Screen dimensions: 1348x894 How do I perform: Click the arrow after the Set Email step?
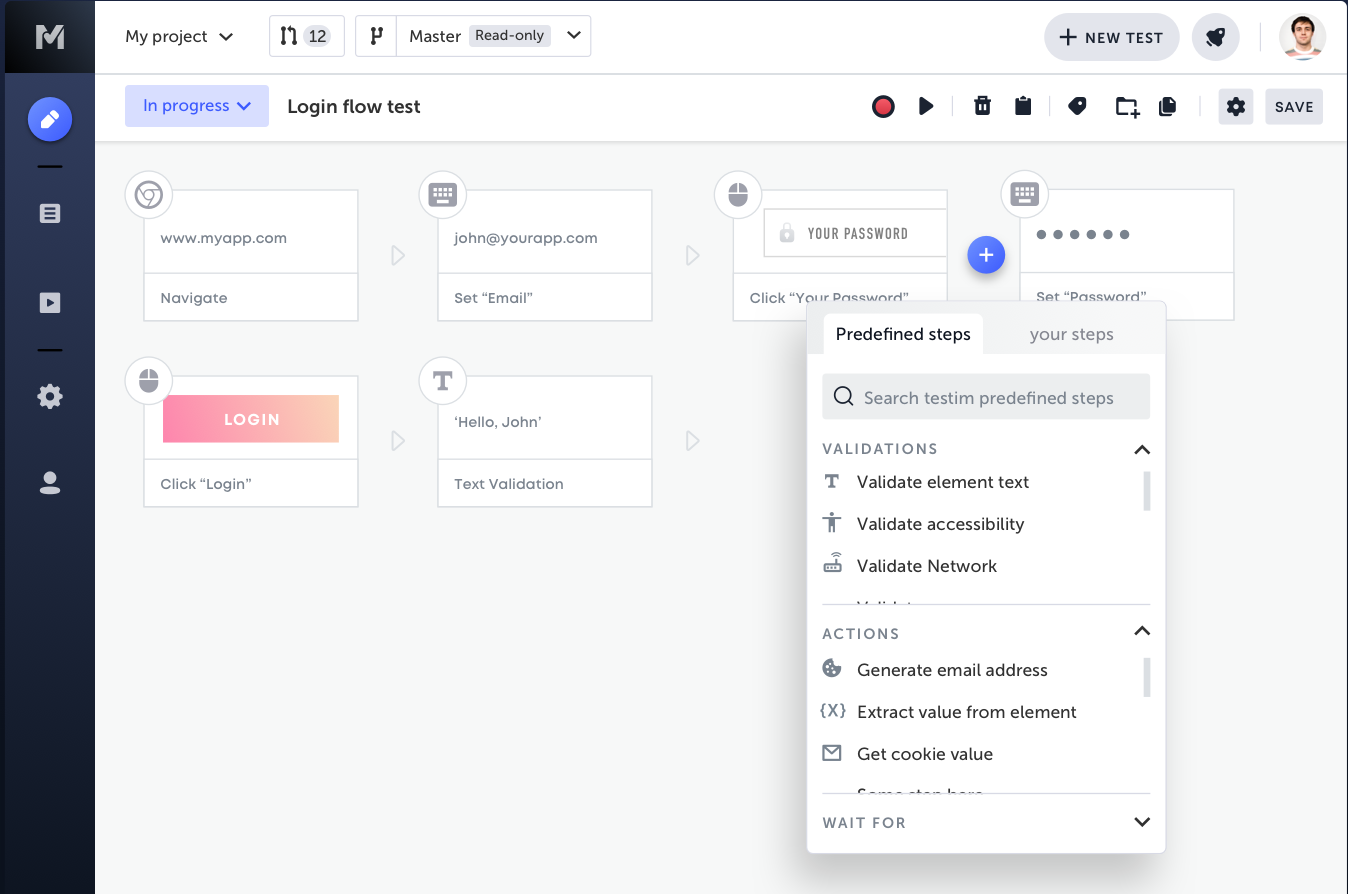click(x=692, y=256)
